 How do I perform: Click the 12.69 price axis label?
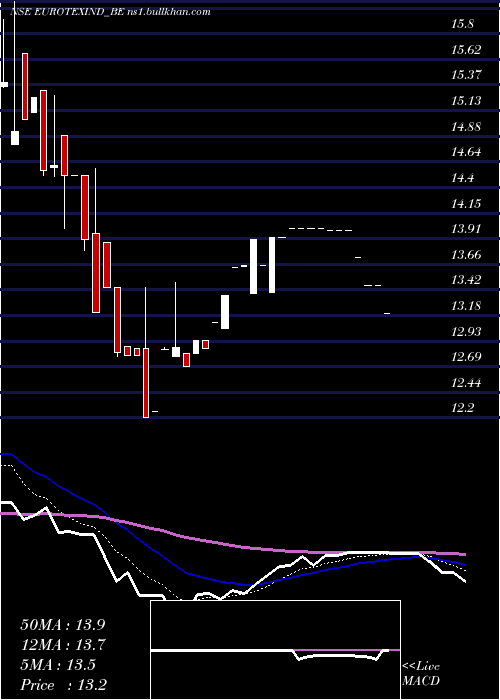click(x=467, y=357)
